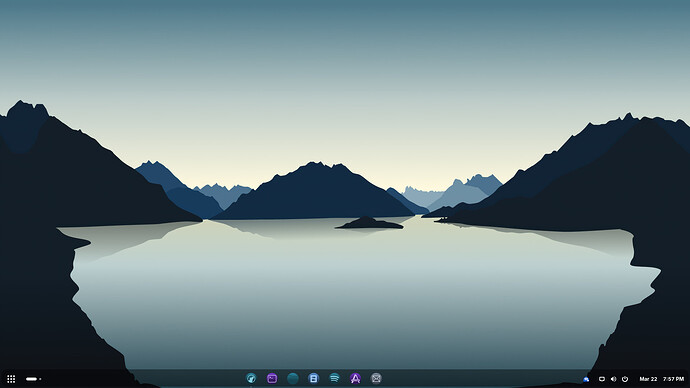This screenshot has height=388, width=690.
Task: Launch the blue B-shaped dock icon
Action: point(313,378)
